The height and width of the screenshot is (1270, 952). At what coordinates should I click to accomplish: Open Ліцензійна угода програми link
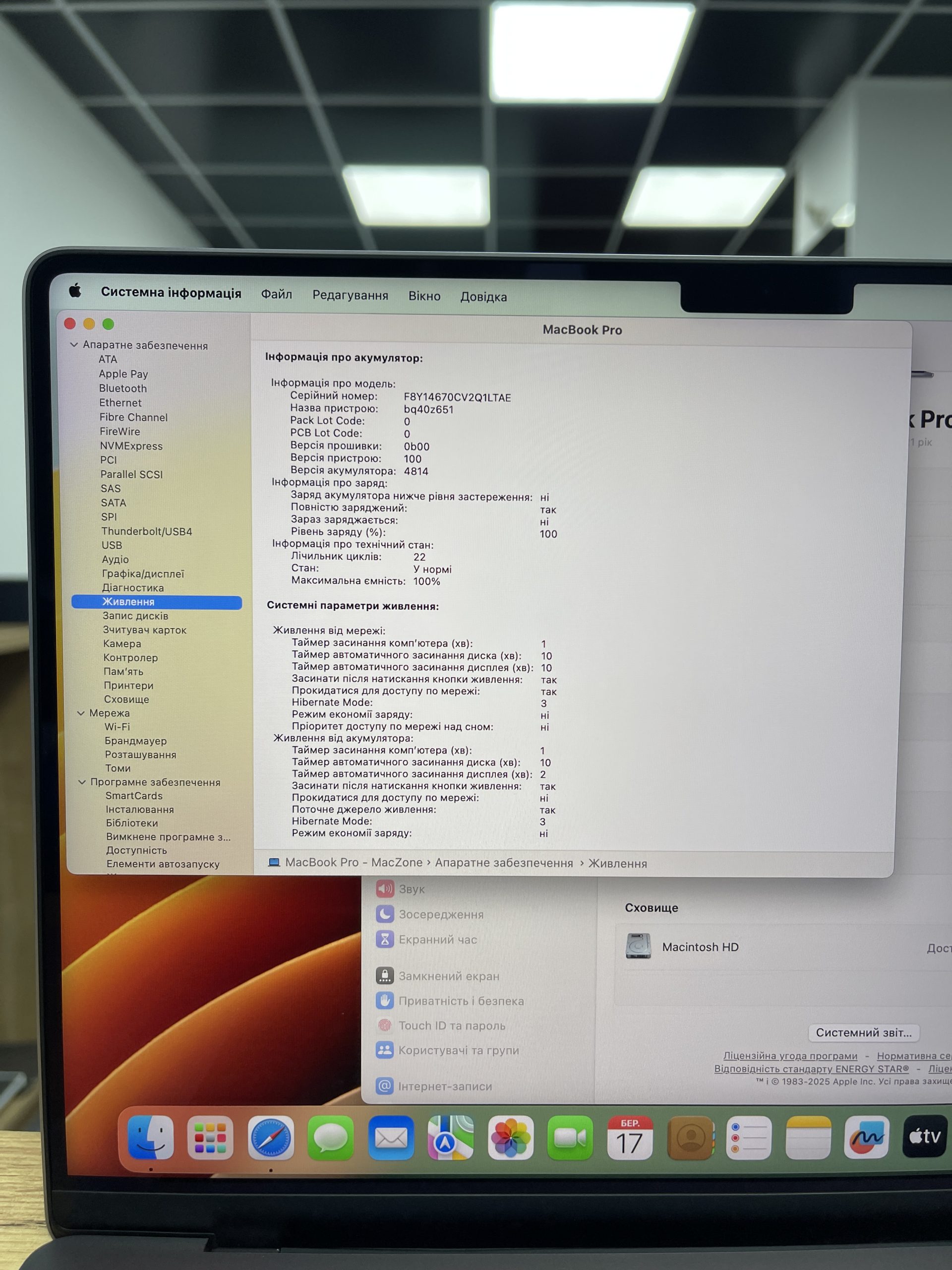tap(790, 1056)
